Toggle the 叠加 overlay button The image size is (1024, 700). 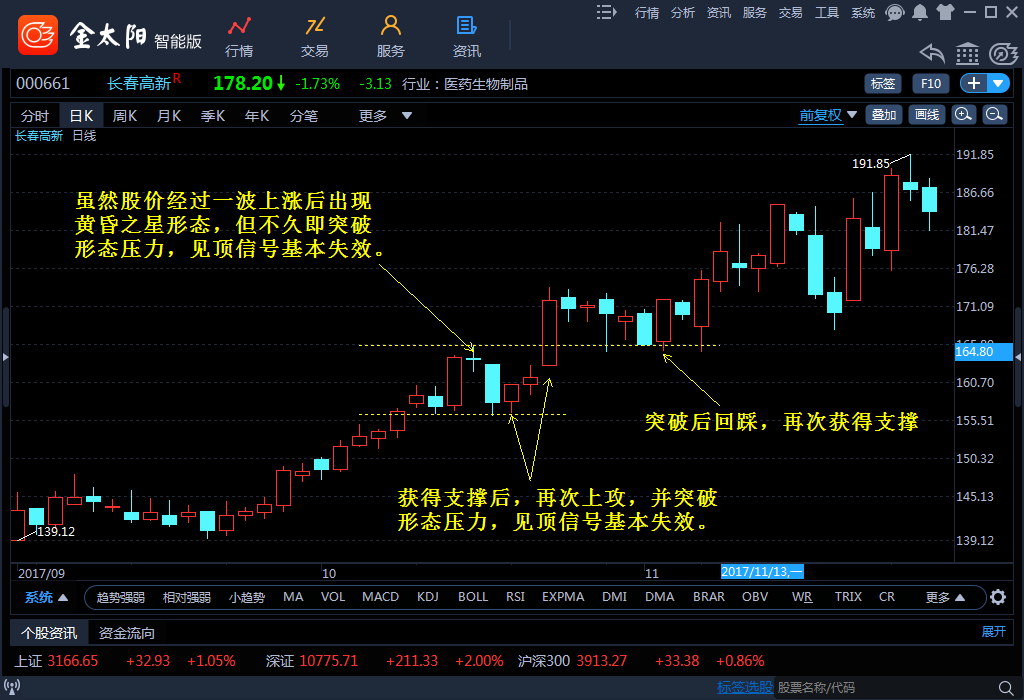pos(884,115)
